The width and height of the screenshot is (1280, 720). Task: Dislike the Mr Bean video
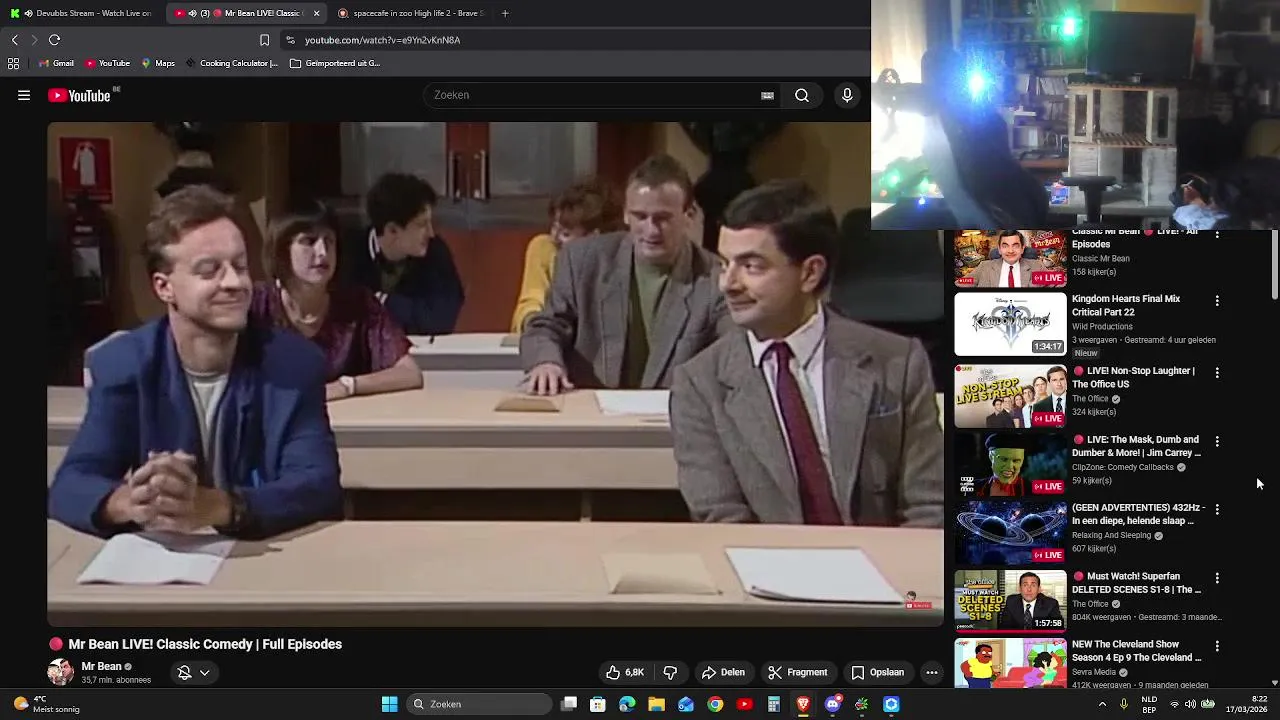tap(670, 672)
